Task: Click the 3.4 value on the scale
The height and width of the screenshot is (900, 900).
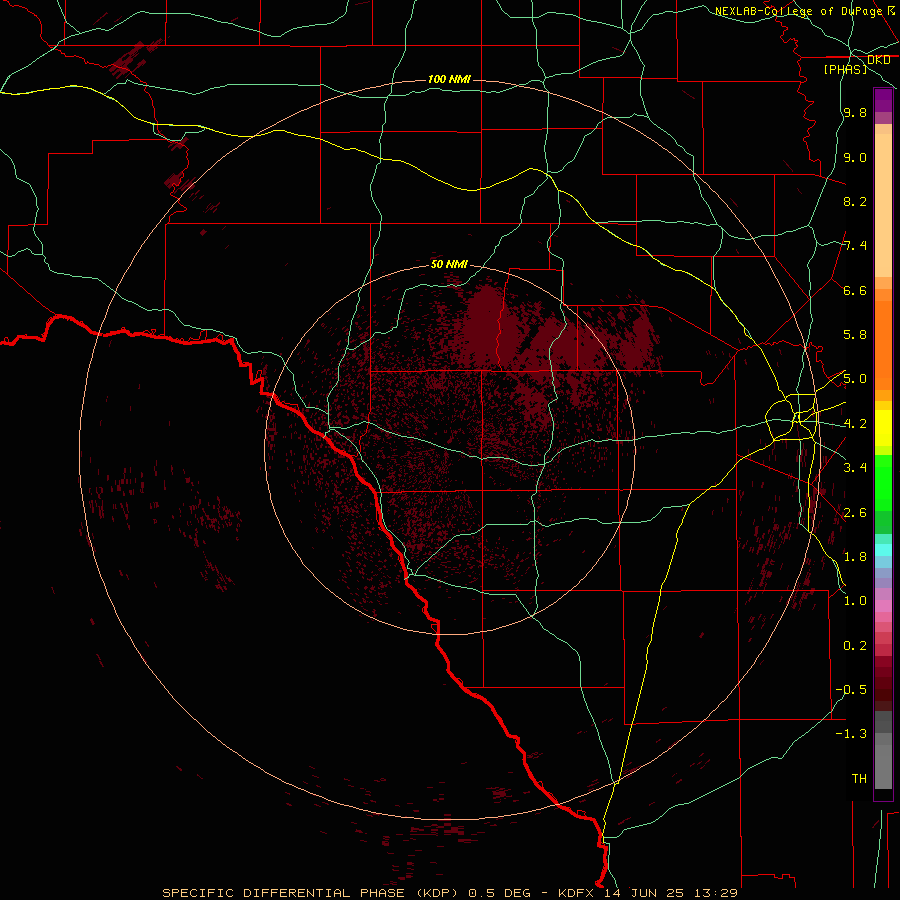Action: (855, 468)
